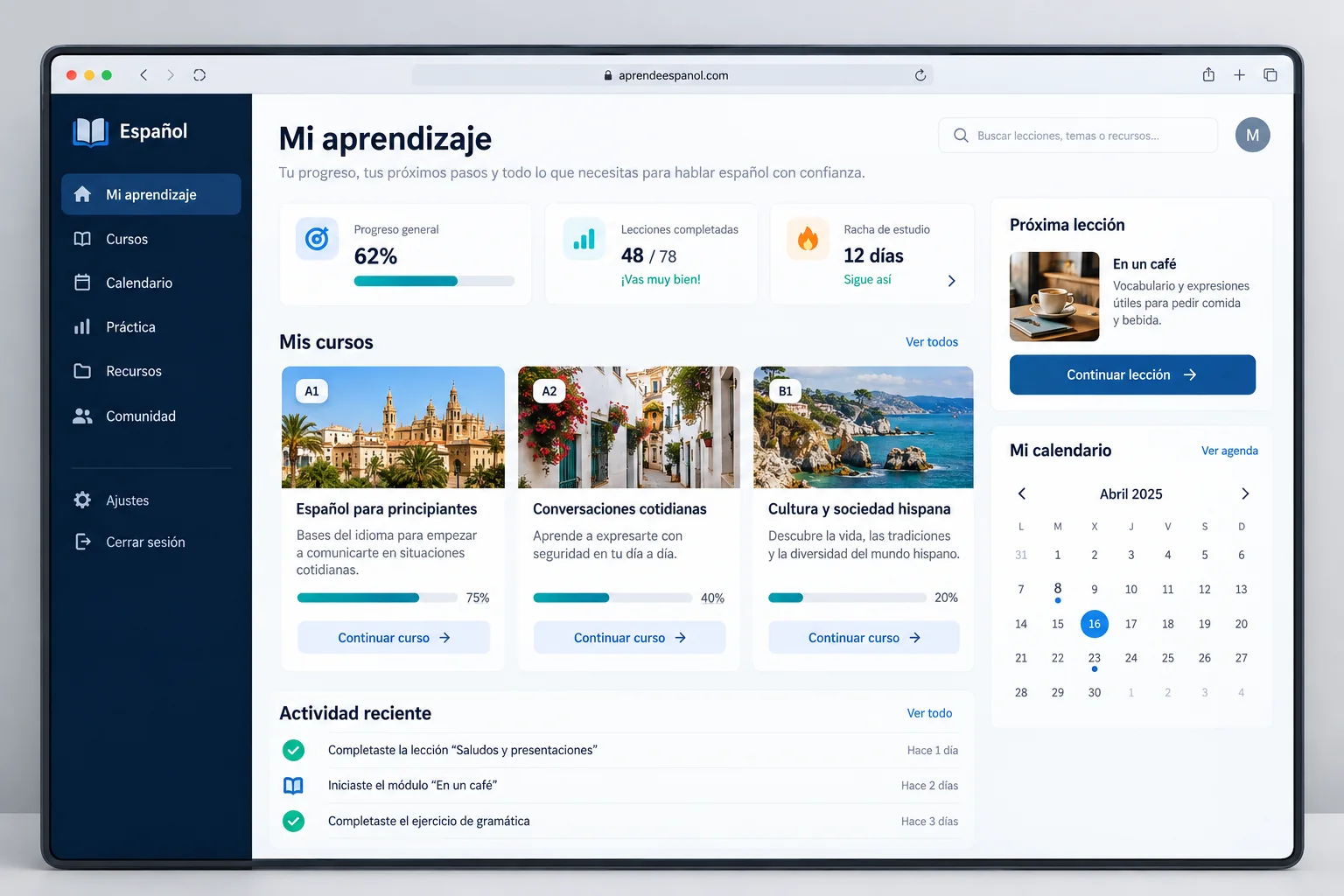Expand the Racha de estudio card chevron
1344x896 pixels.
[x=952, y=281]
